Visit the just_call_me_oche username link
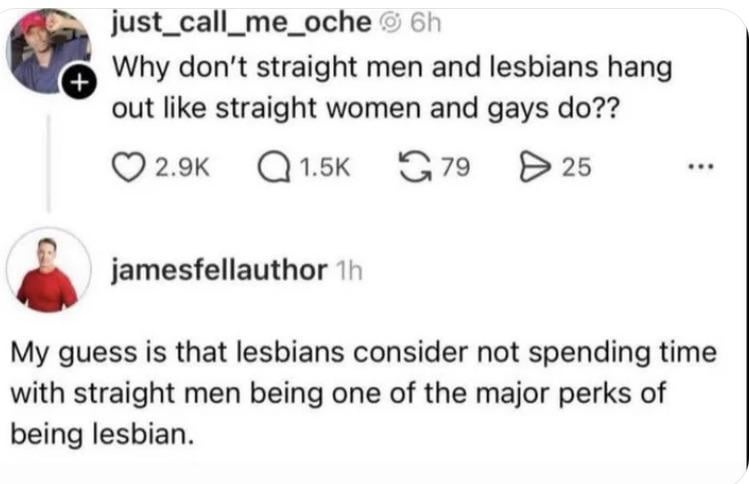Screen dimensions: 749x484 241,22
